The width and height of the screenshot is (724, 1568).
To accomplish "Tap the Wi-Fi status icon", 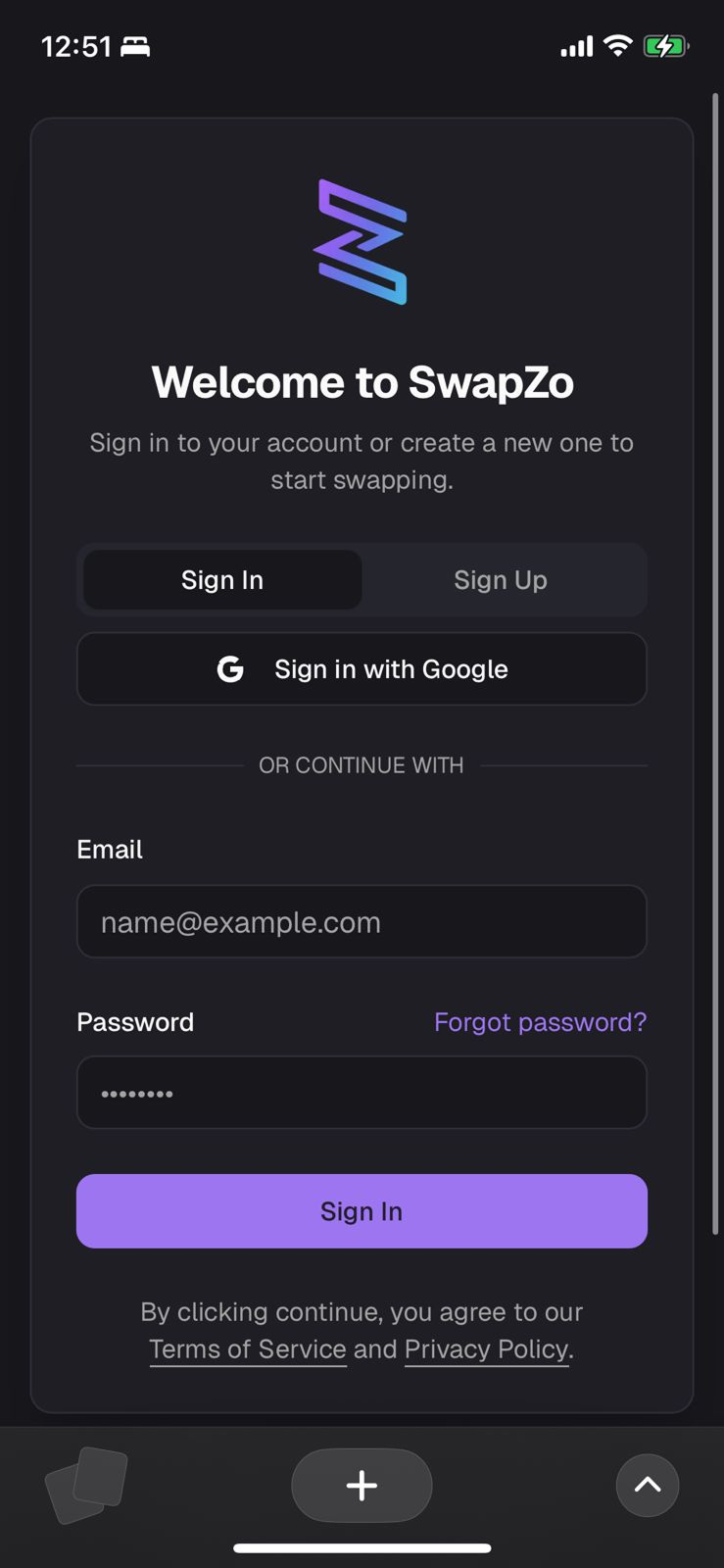I will coord(617,45).
